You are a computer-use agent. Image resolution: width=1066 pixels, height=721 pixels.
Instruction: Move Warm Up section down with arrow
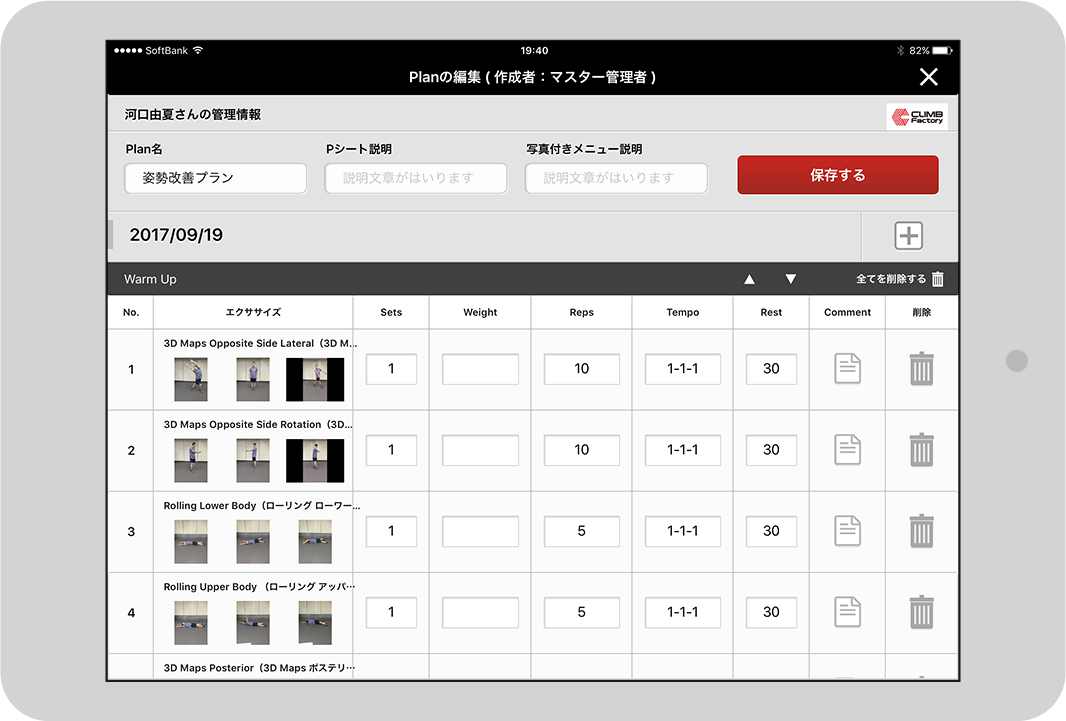tap(790, 280)
